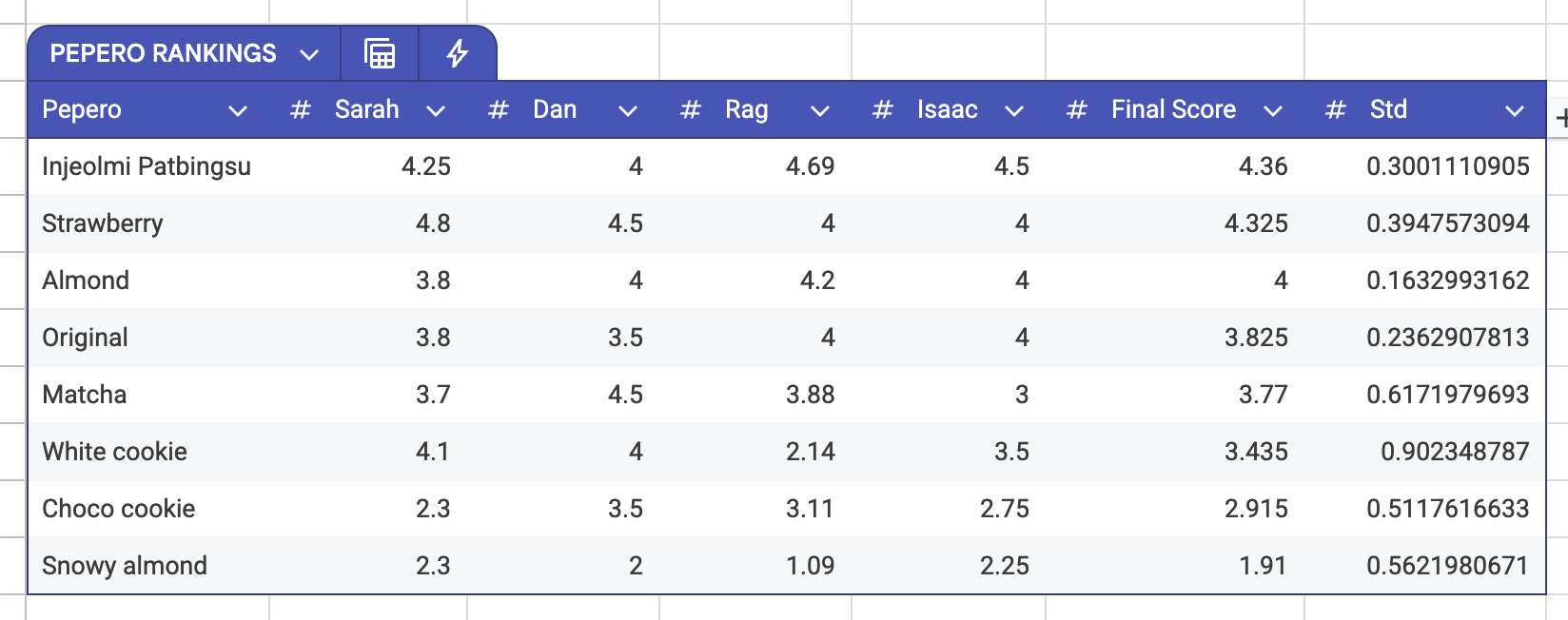Click the lightning bolt actions icon
This screenshot has height=620, width=1568.
(x=458, y=53)
